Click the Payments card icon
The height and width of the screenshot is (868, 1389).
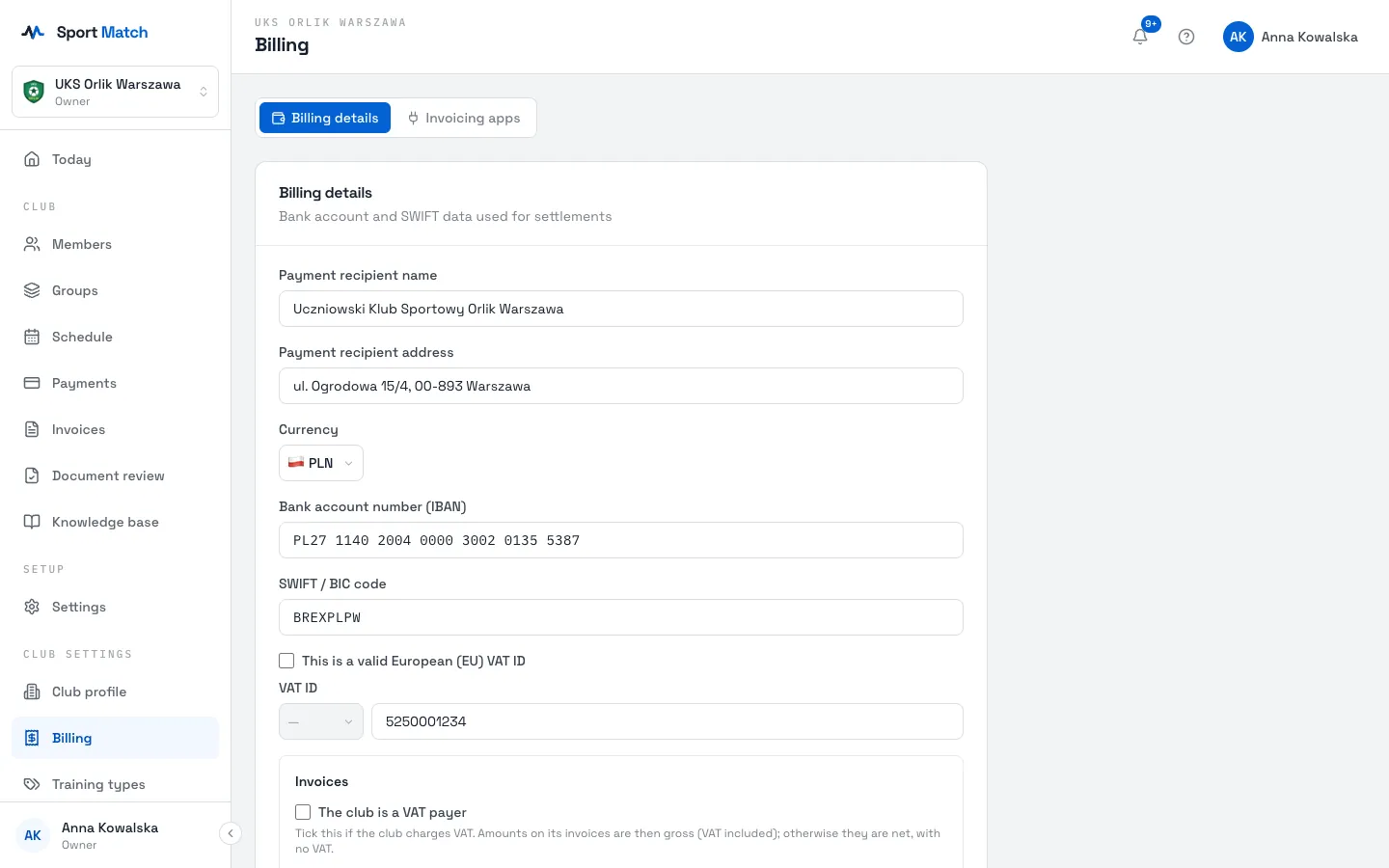[32, 383]
